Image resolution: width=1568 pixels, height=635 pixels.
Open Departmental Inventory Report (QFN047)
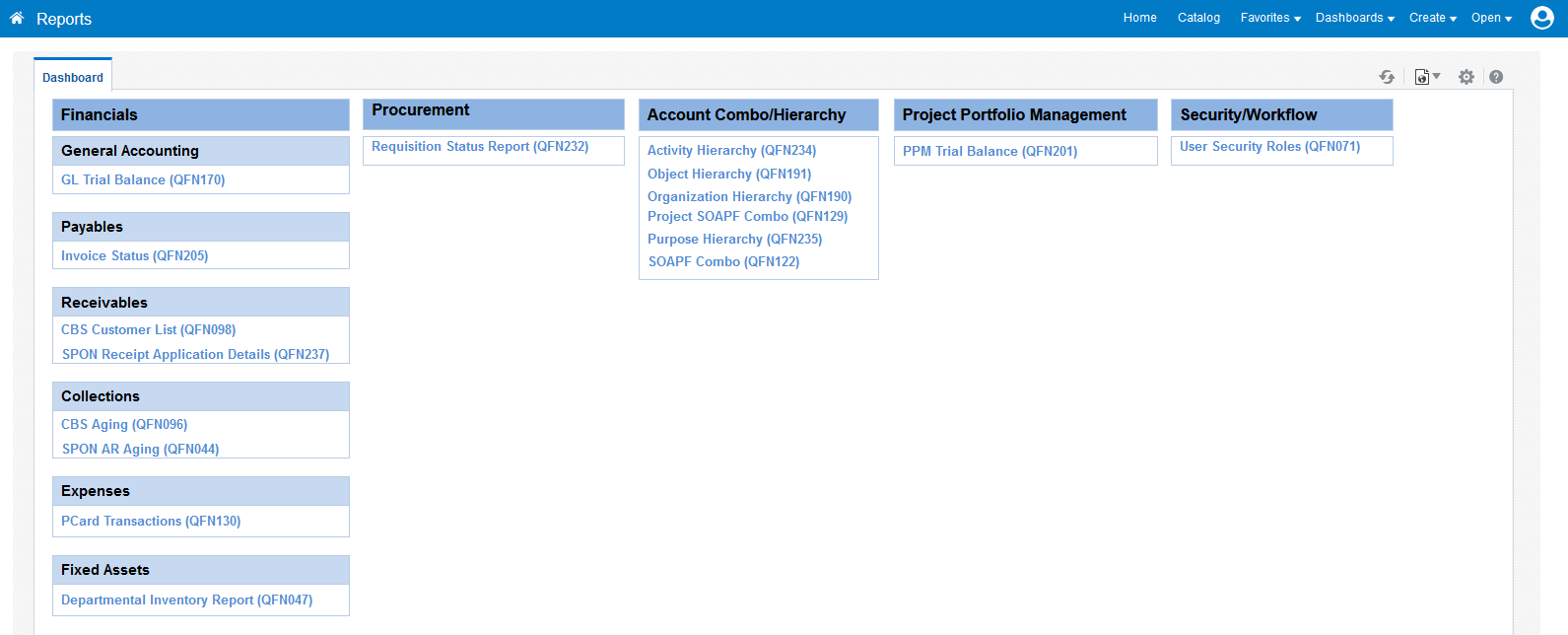[x=186, y=600]
